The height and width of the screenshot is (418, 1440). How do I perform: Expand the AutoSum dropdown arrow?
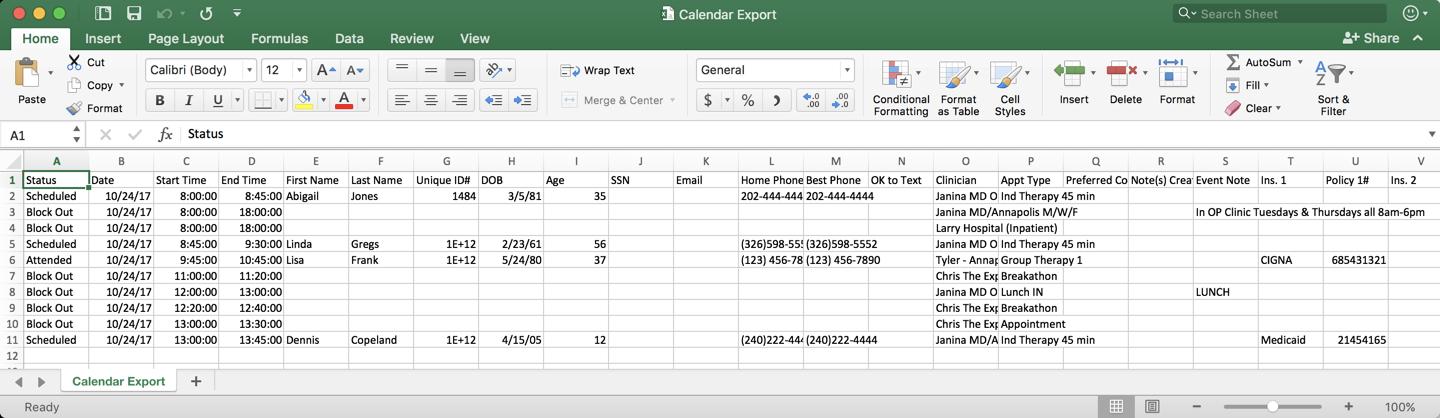1300,62
